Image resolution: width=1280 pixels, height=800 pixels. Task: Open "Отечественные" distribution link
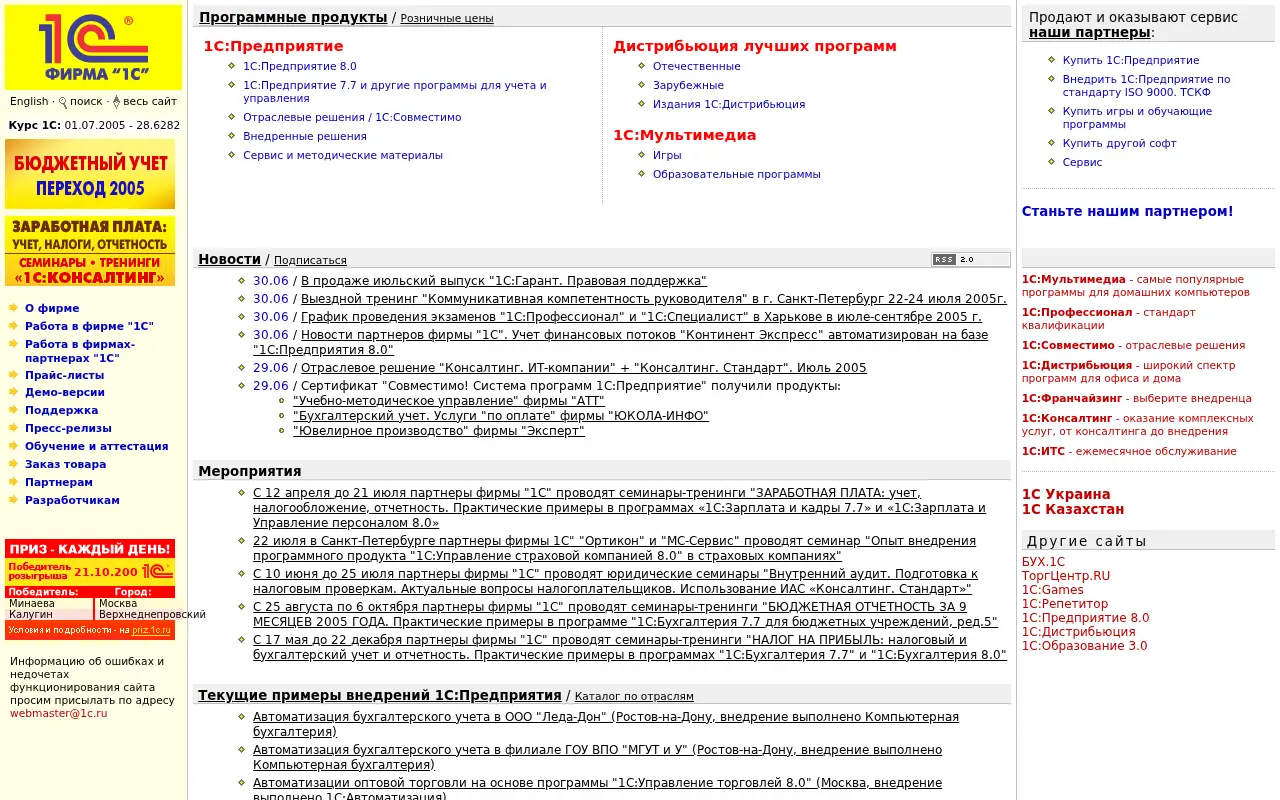(697, 66)
